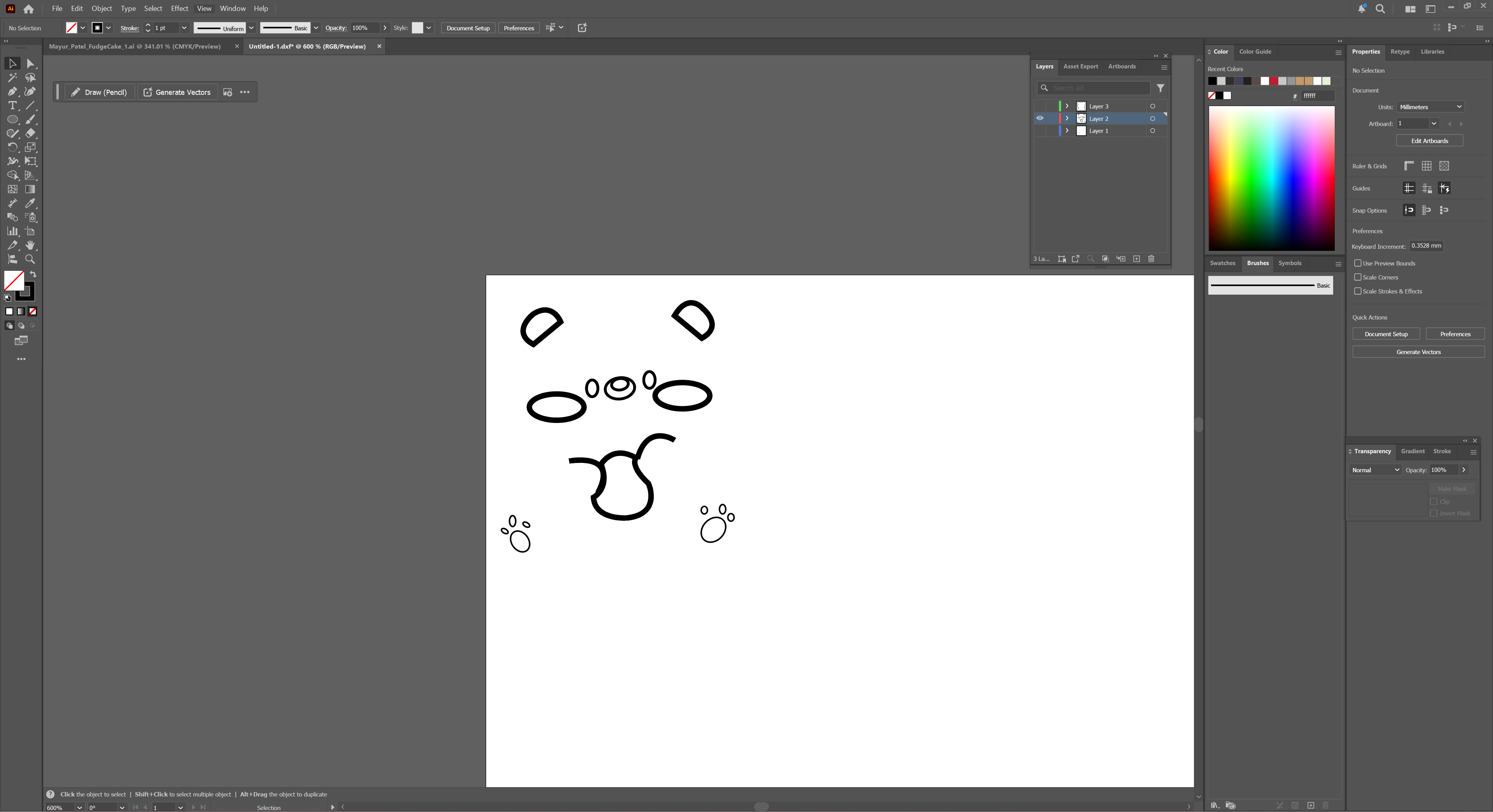Open the Units dropdown showing Millimeters
The height and width of the screenshot is (812, 1493).
(x=1430, y=107)
